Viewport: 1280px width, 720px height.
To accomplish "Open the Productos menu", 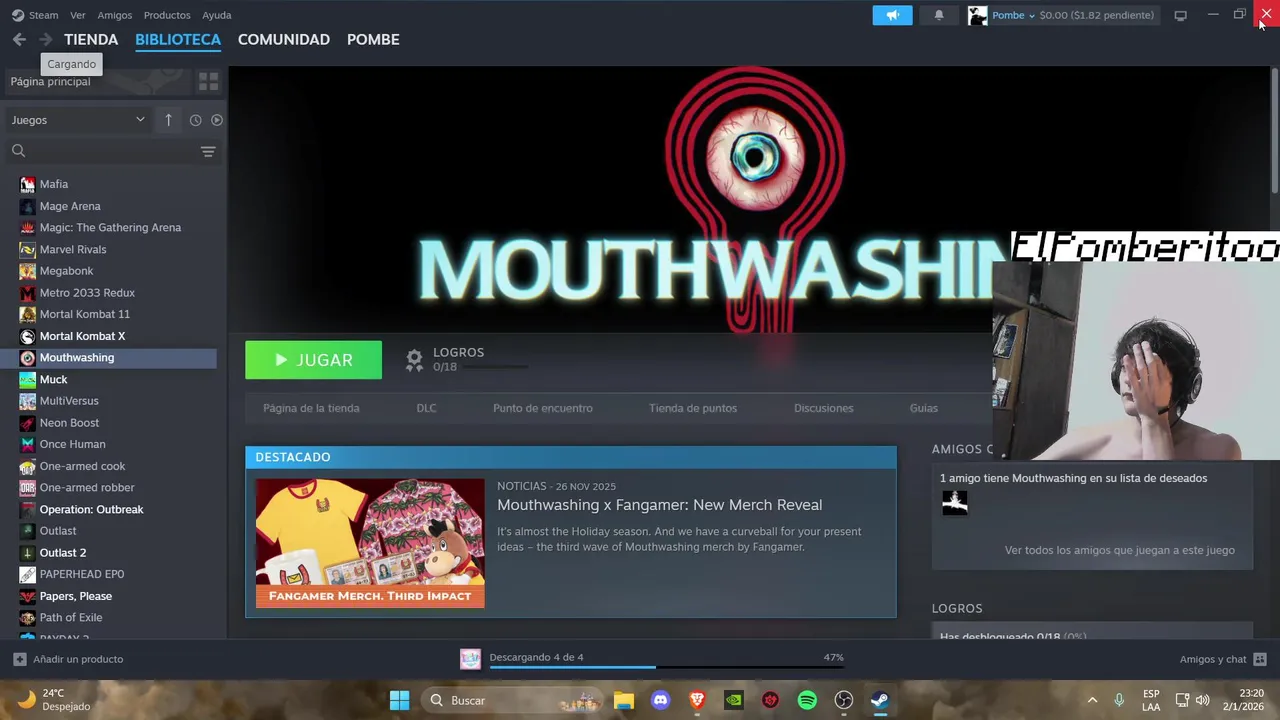I will click(167, 15).
